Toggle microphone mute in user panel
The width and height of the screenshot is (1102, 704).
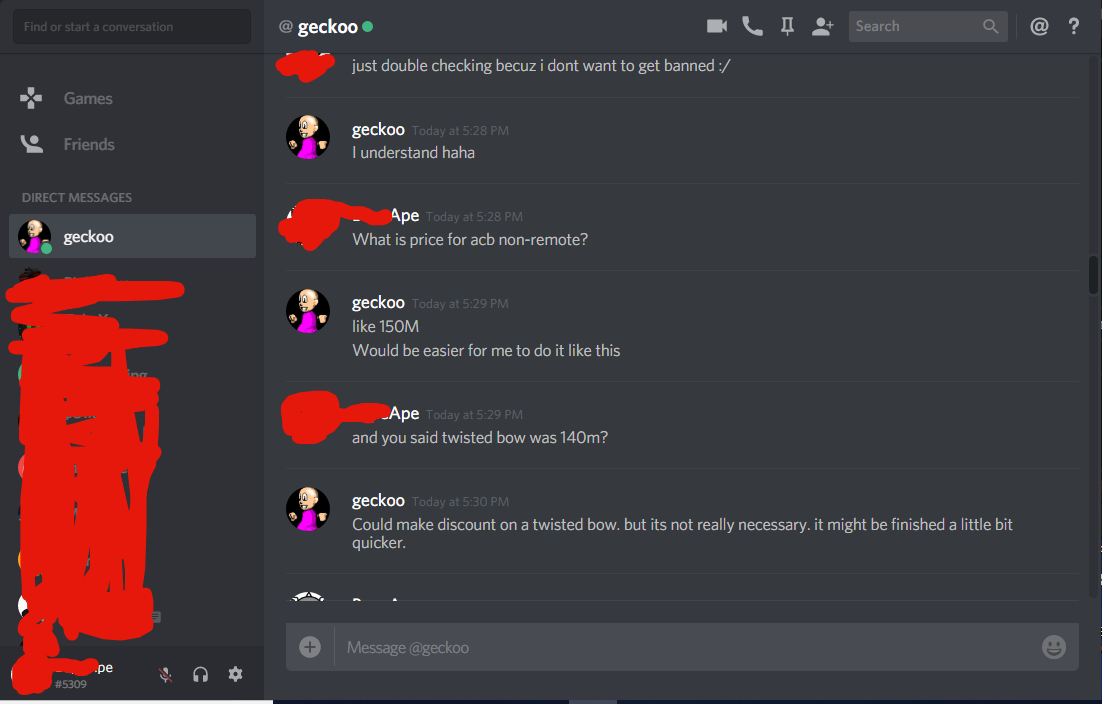(165, 674)
